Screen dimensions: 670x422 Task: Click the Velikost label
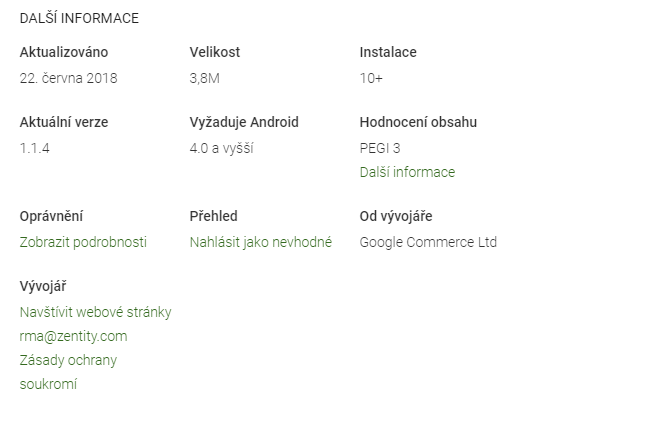coord(215,52)
